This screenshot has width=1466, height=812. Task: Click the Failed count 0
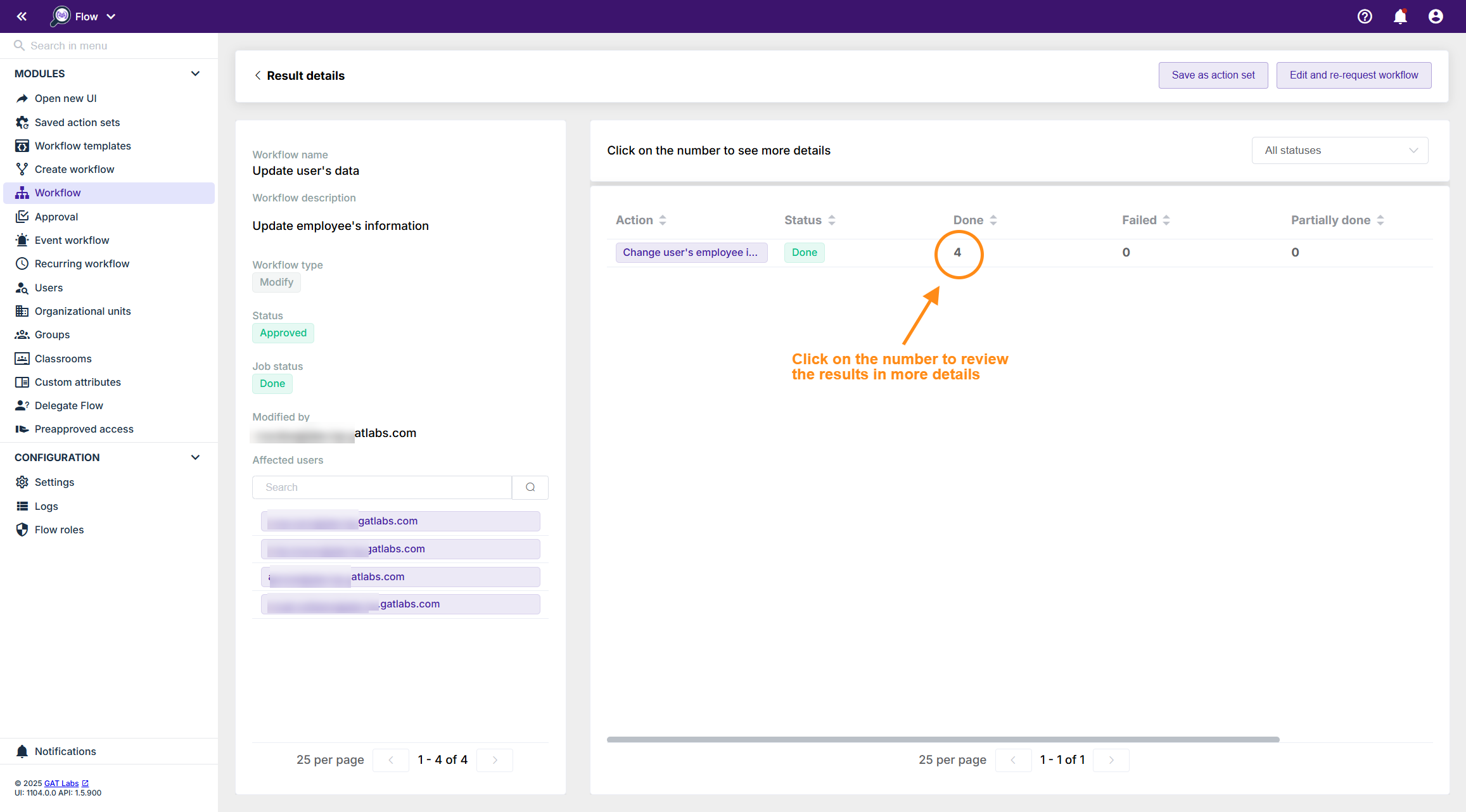[x=1126, y=252]
